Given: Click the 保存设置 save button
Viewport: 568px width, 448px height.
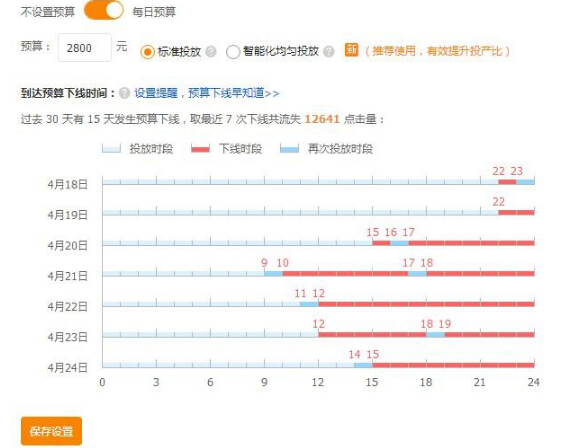Looking at the screenshot, I should point(51,431).
